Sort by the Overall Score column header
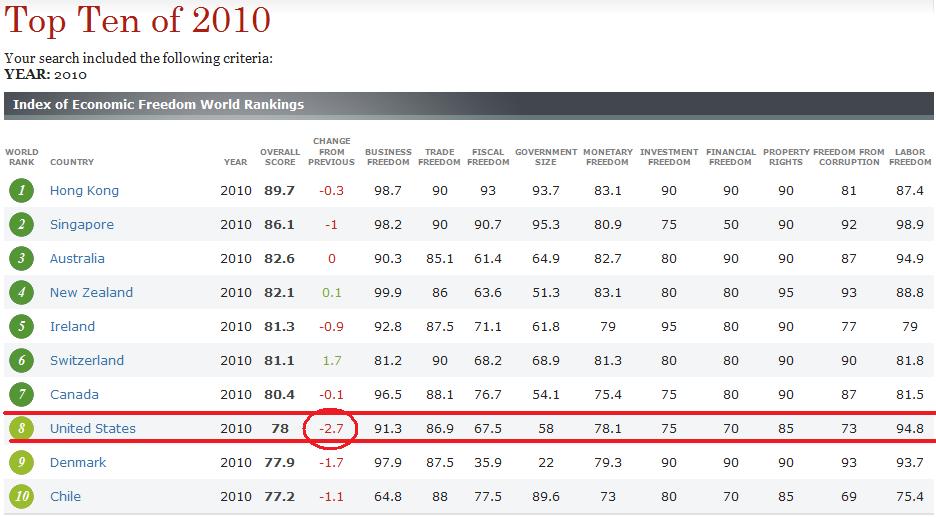The width and height of the screenshot is (936, 517). point(280,157)
